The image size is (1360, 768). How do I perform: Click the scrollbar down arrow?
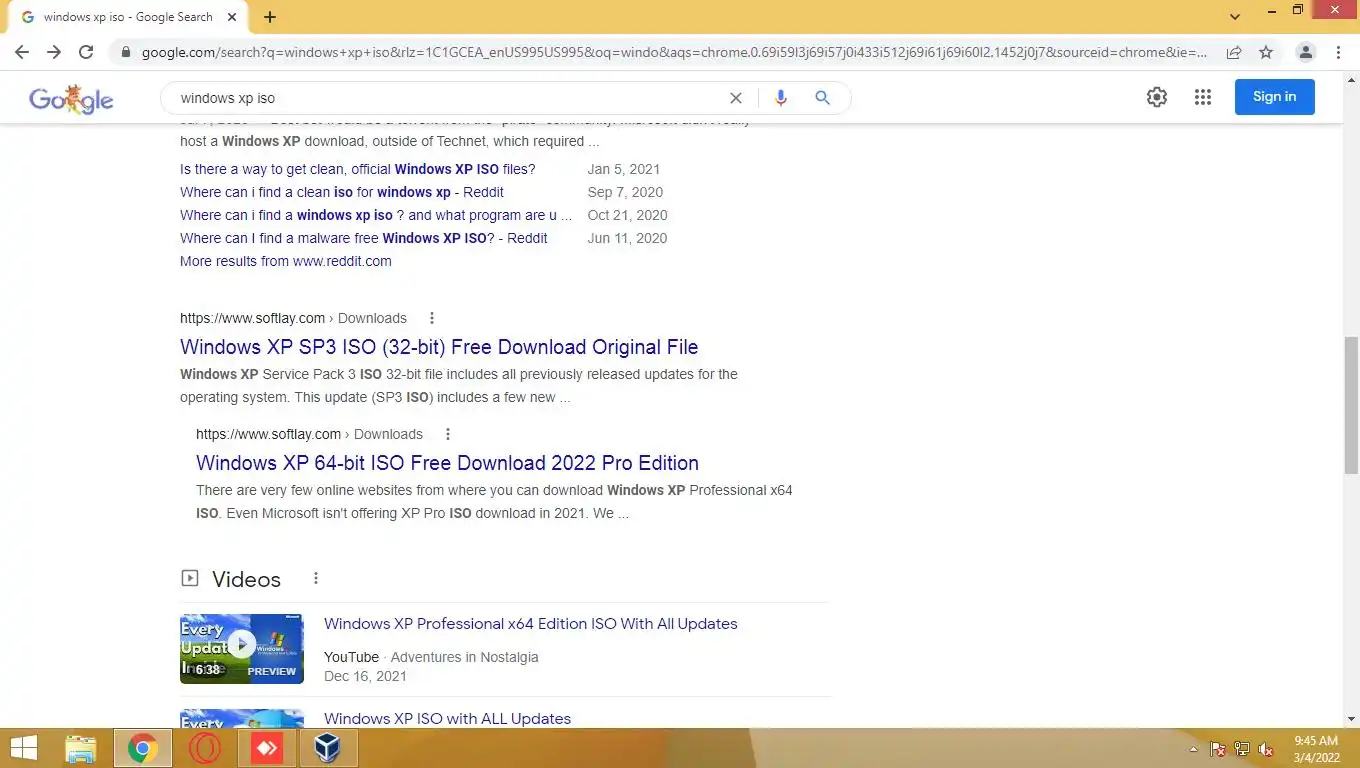point(1351,719)
